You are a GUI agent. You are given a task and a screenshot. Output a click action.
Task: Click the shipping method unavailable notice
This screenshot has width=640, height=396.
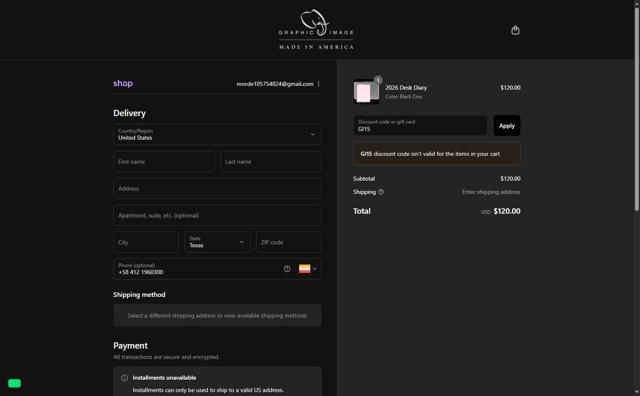pos(217,316)
